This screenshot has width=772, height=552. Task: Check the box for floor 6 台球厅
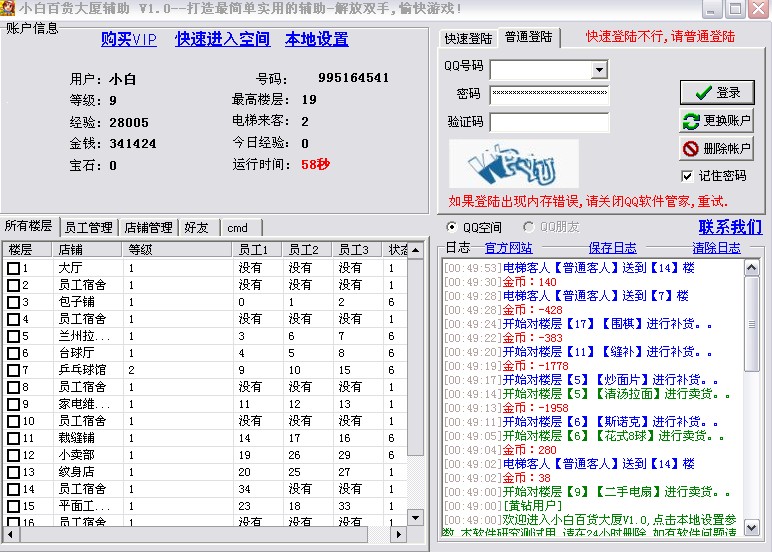14,354
